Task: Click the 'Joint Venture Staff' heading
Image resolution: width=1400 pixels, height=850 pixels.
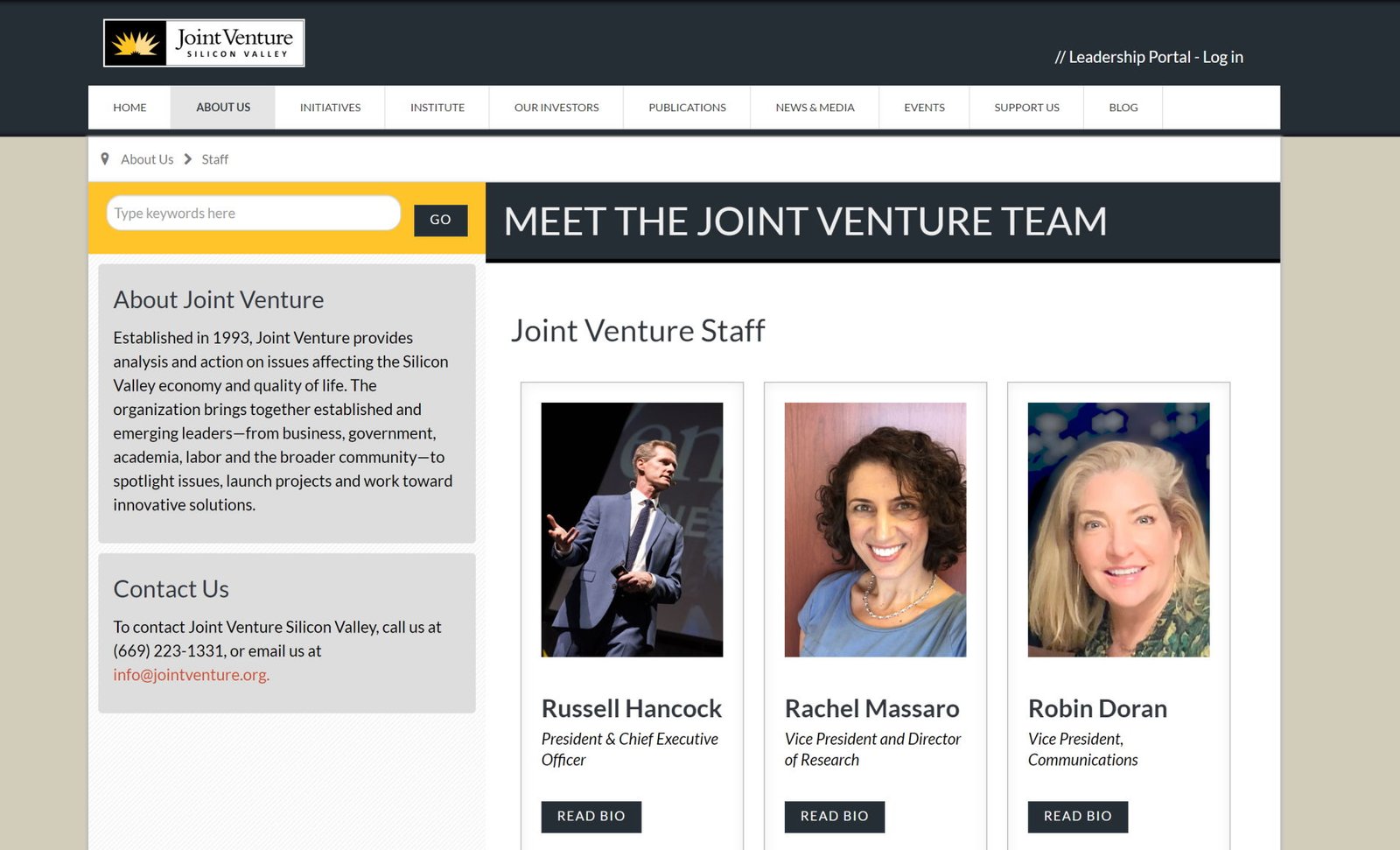Action: [x=638, y=331]
